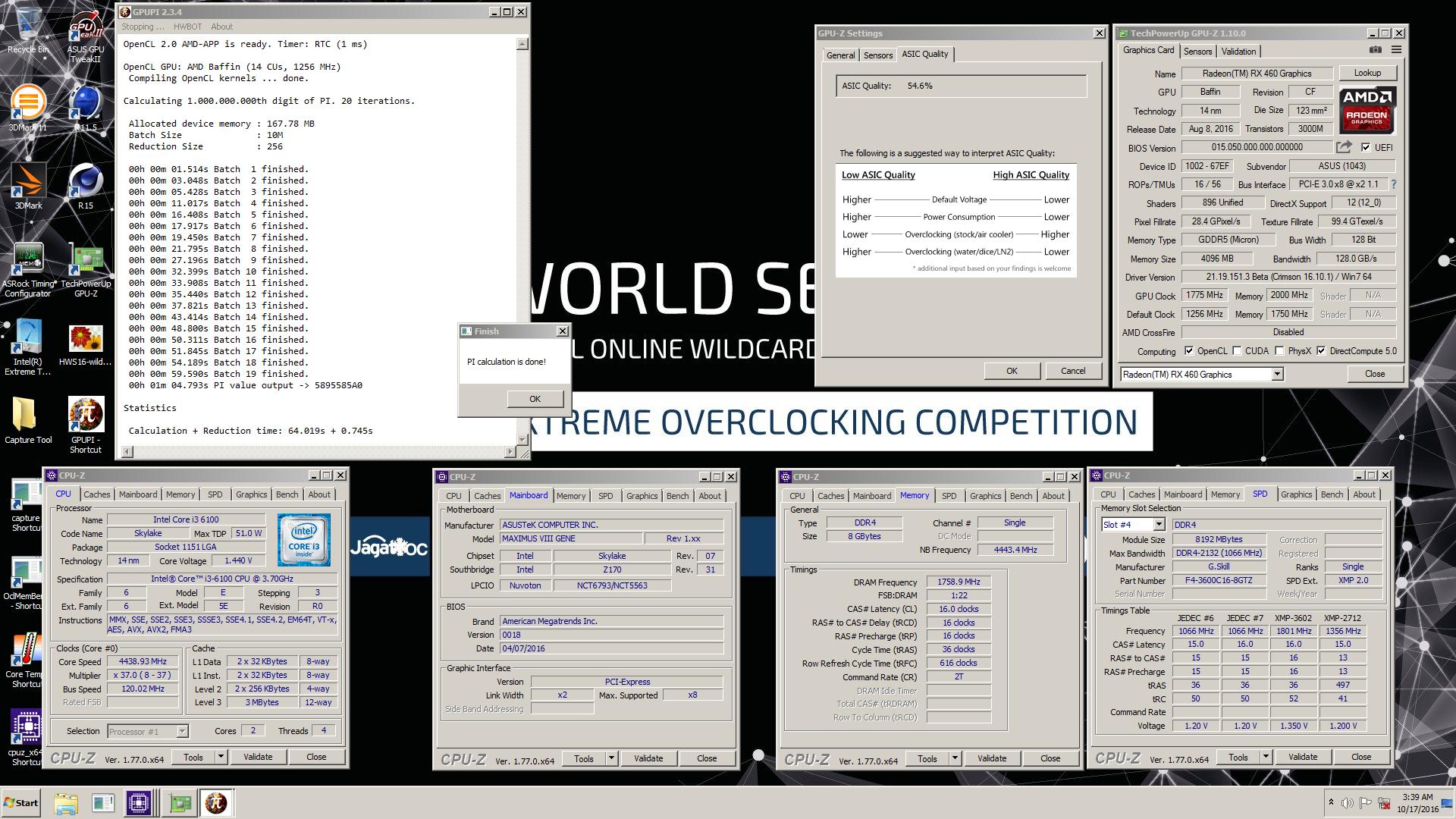Viewport: 1456px width, 819px height.
Task: Expand Tools arrow in CPU-Z Mainboard window
Action: pos(611,758)
